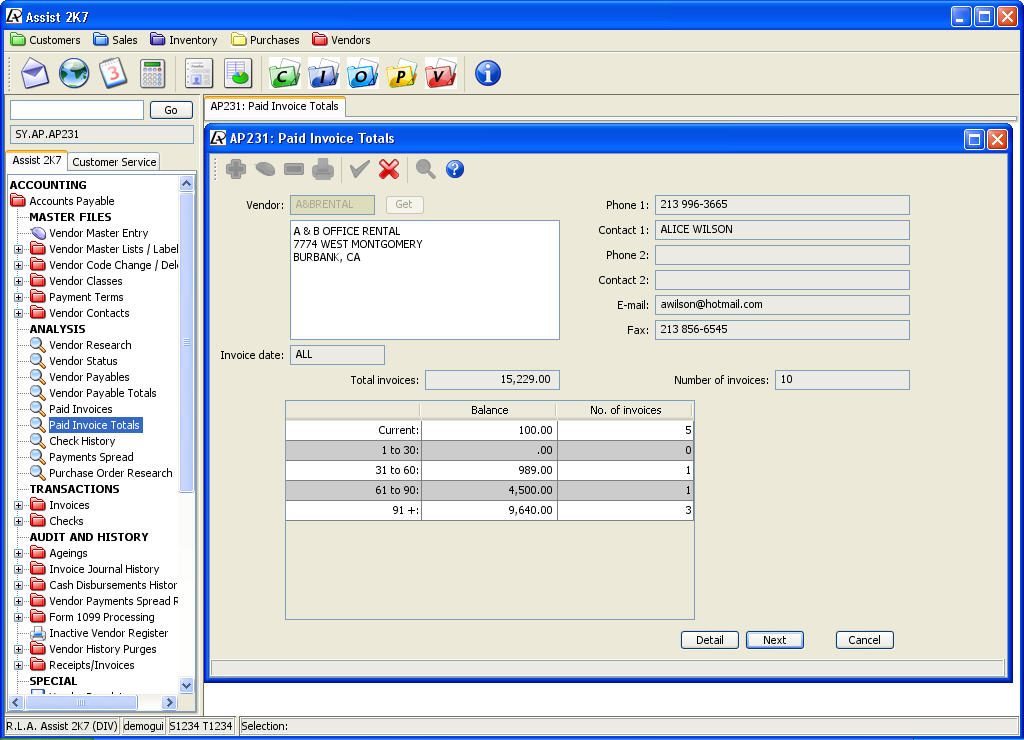Open the mail envelope toolbar icon
Screen dimensions: 1024x740
pyautogui.click(x=35, y=73)
